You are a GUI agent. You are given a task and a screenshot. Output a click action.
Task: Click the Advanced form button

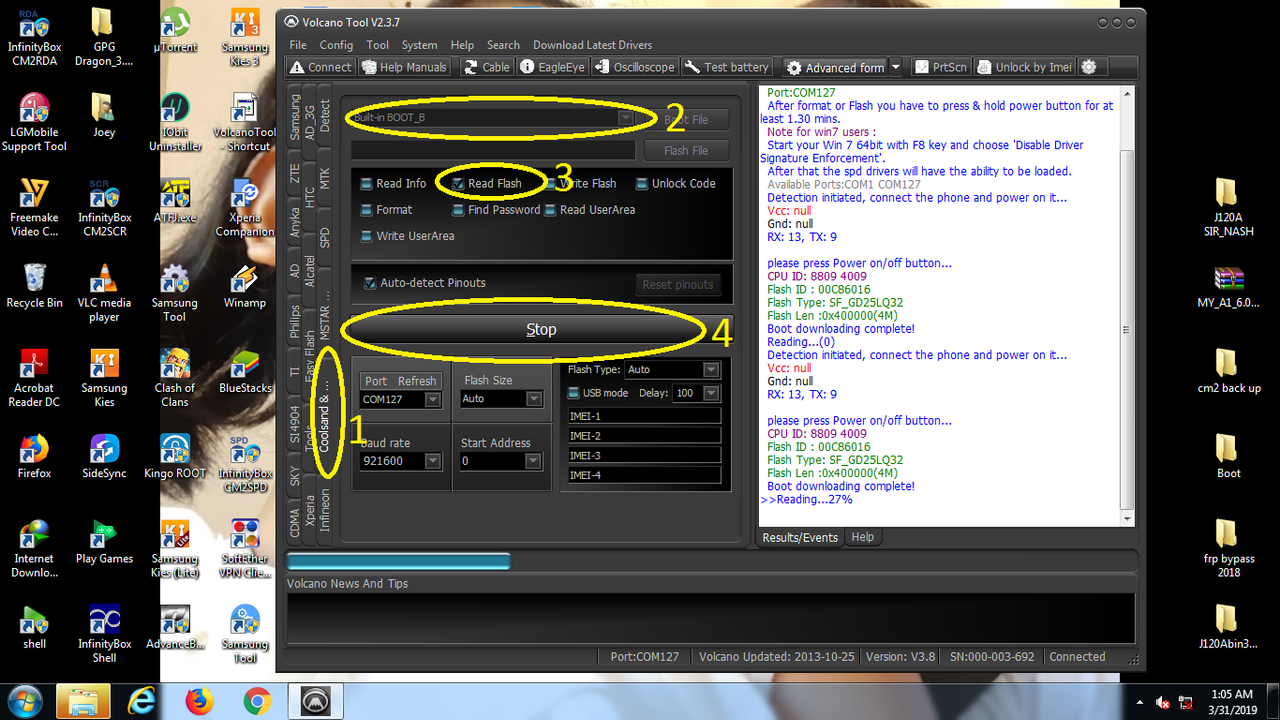coord(835,67)
